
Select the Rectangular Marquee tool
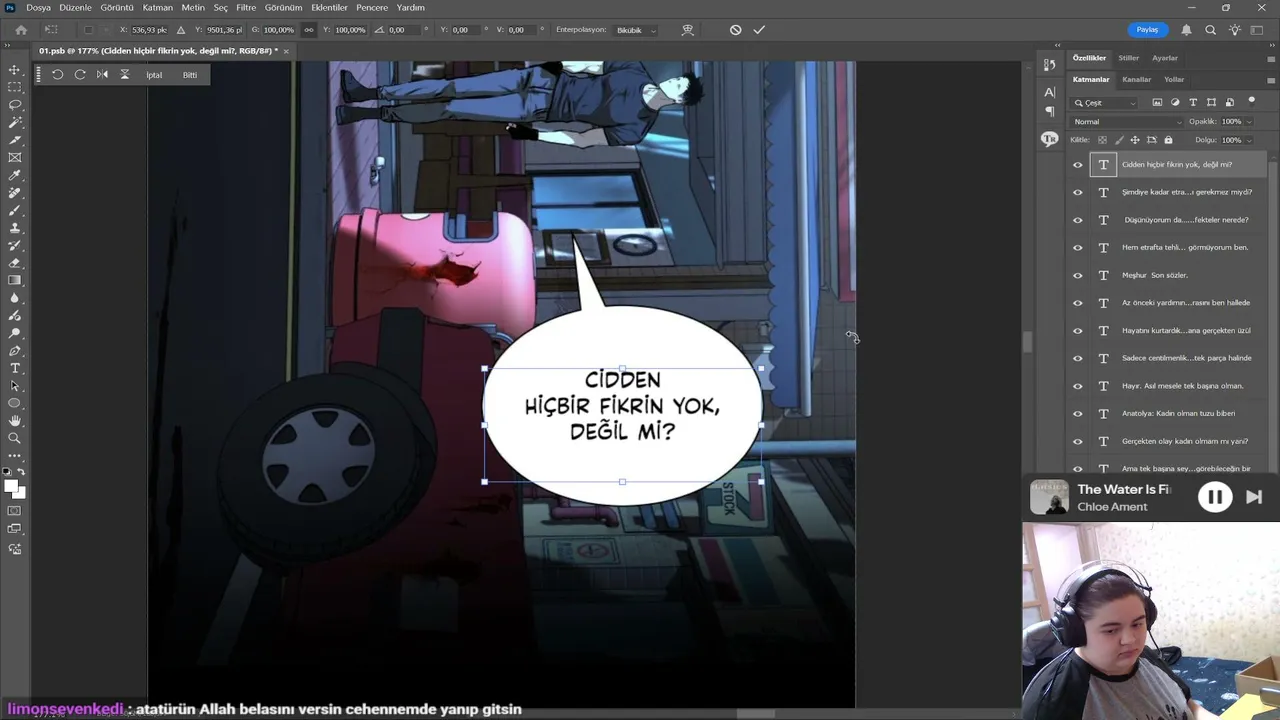pos(15,87)
